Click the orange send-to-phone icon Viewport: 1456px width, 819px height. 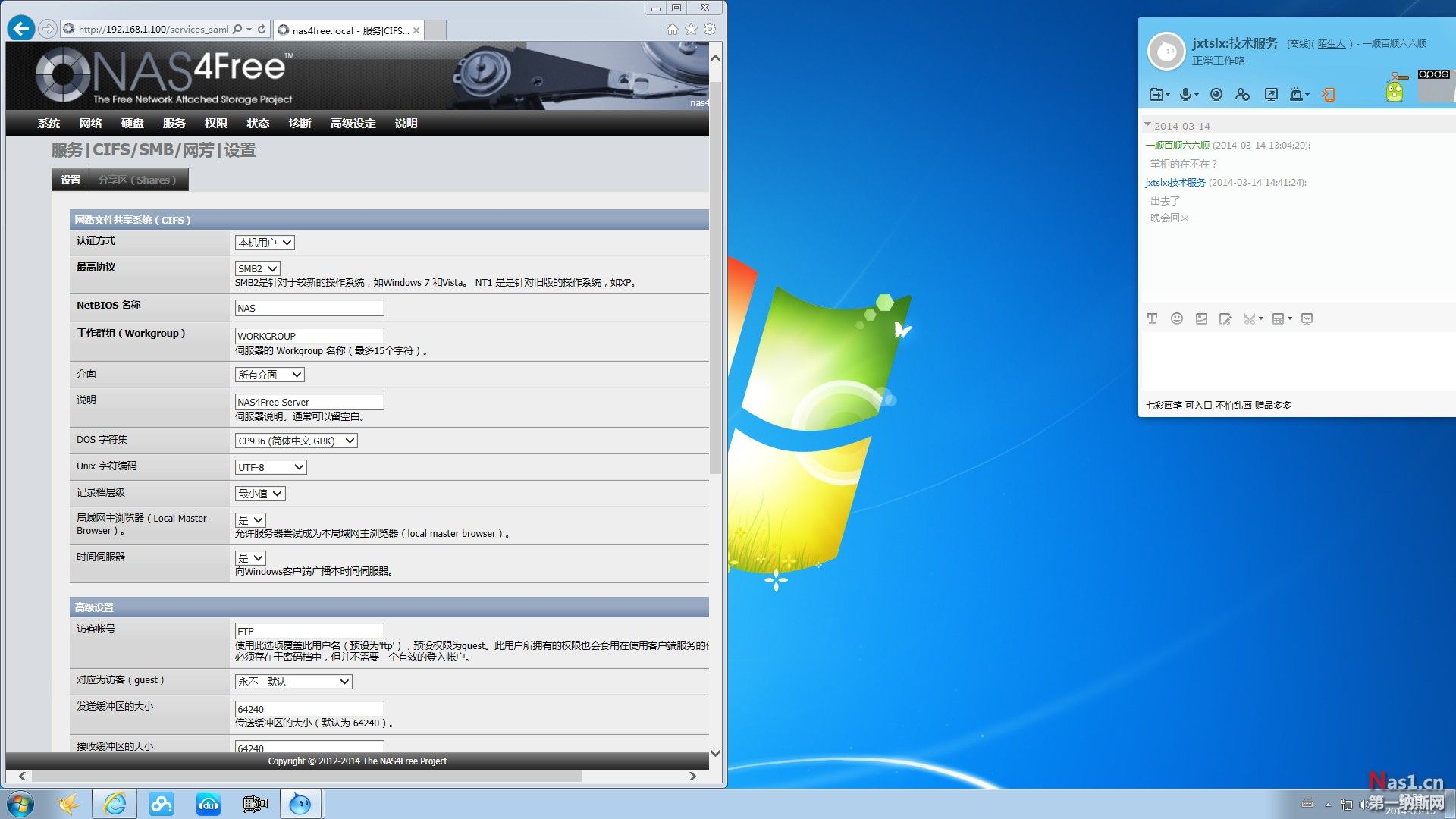pos(1328,94)
